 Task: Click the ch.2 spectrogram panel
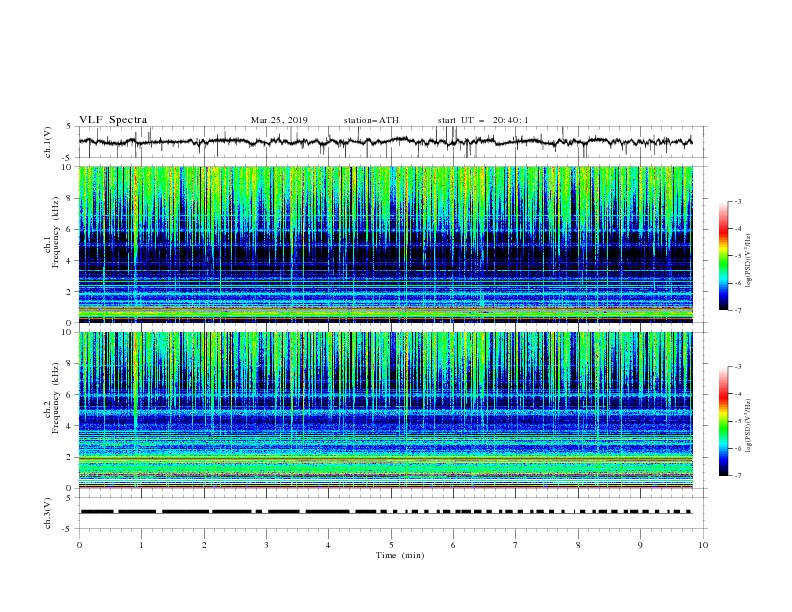(x=386, y=410)
